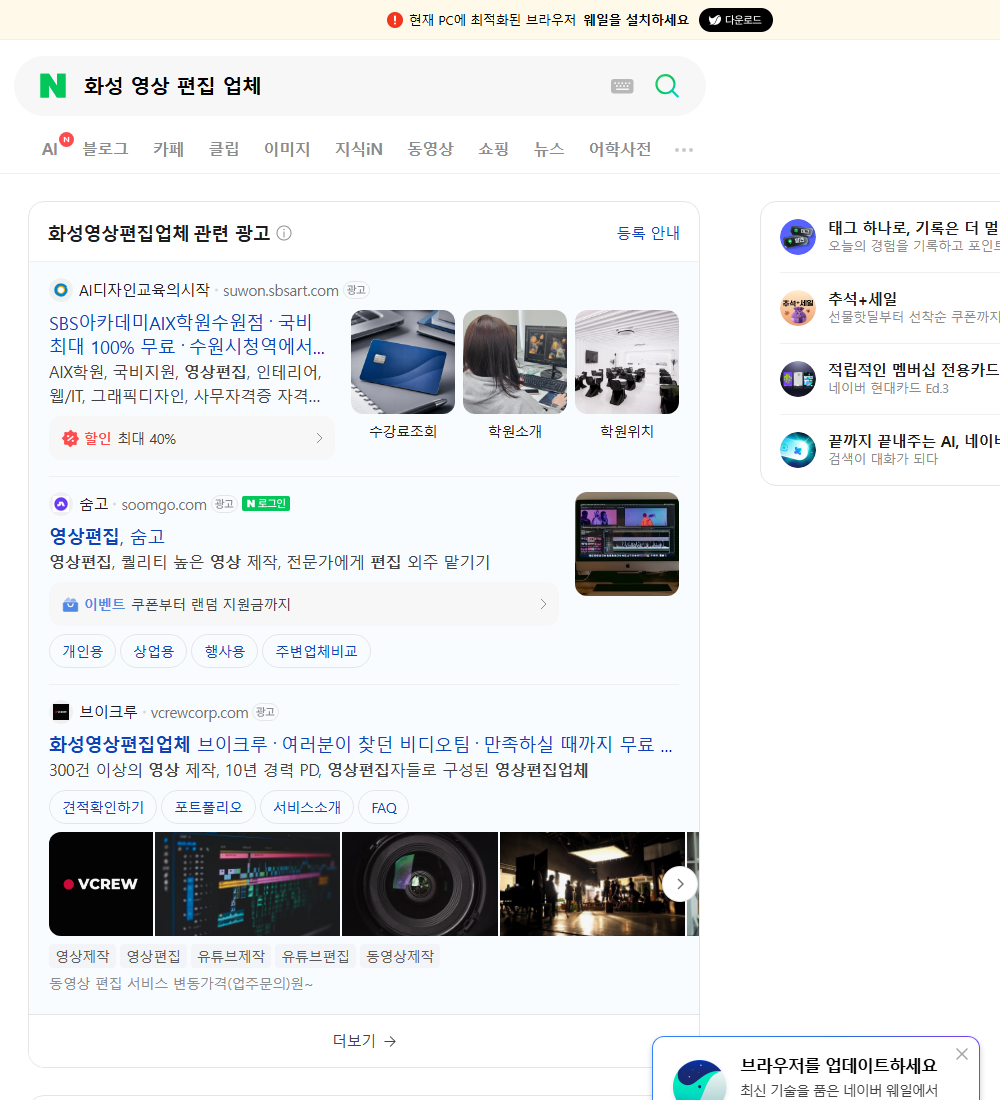Click the 수강료조회 label
Viewport: 1000px width, 1100px height.
tap(403, 431)
